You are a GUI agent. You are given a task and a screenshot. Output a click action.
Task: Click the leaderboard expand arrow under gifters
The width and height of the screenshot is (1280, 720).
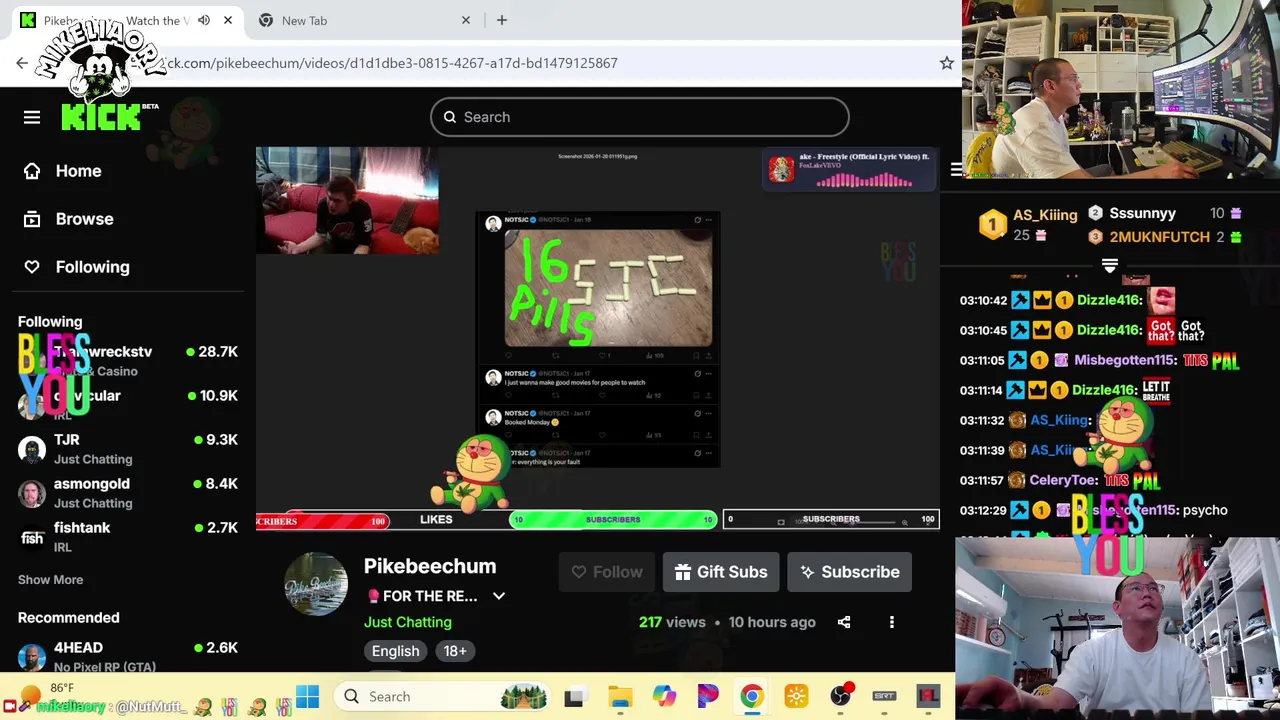pos(1110,266)
